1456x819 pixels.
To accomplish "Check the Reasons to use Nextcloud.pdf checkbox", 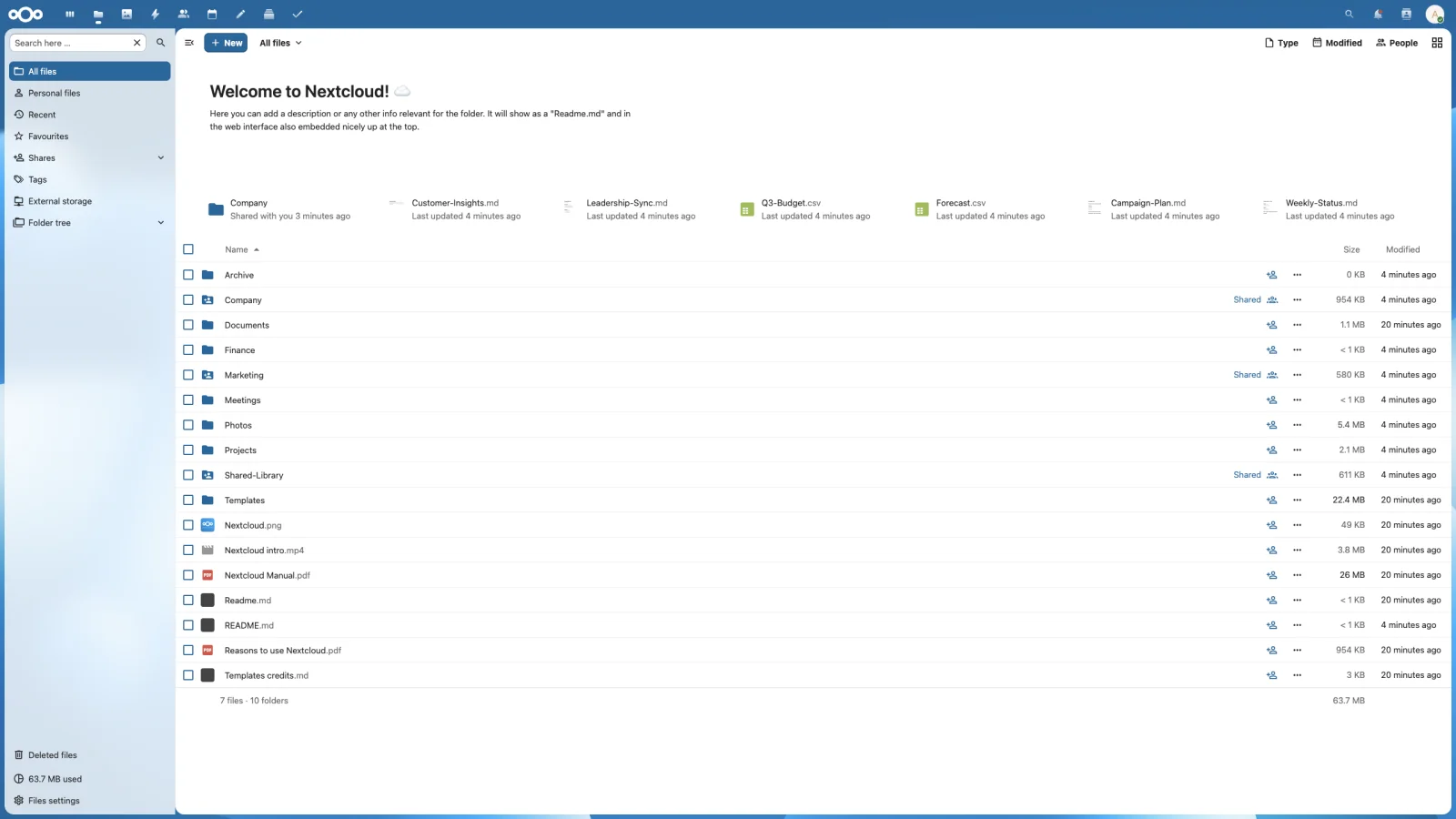I will coord(188,651).
